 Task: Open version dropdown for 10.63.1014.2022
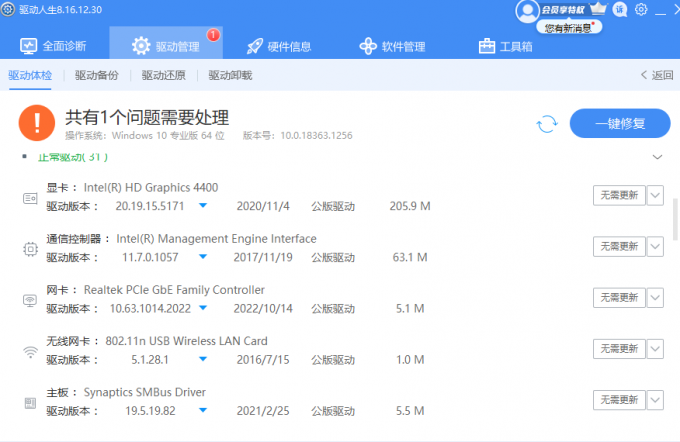pyautogui.click(x=203, y=308)
